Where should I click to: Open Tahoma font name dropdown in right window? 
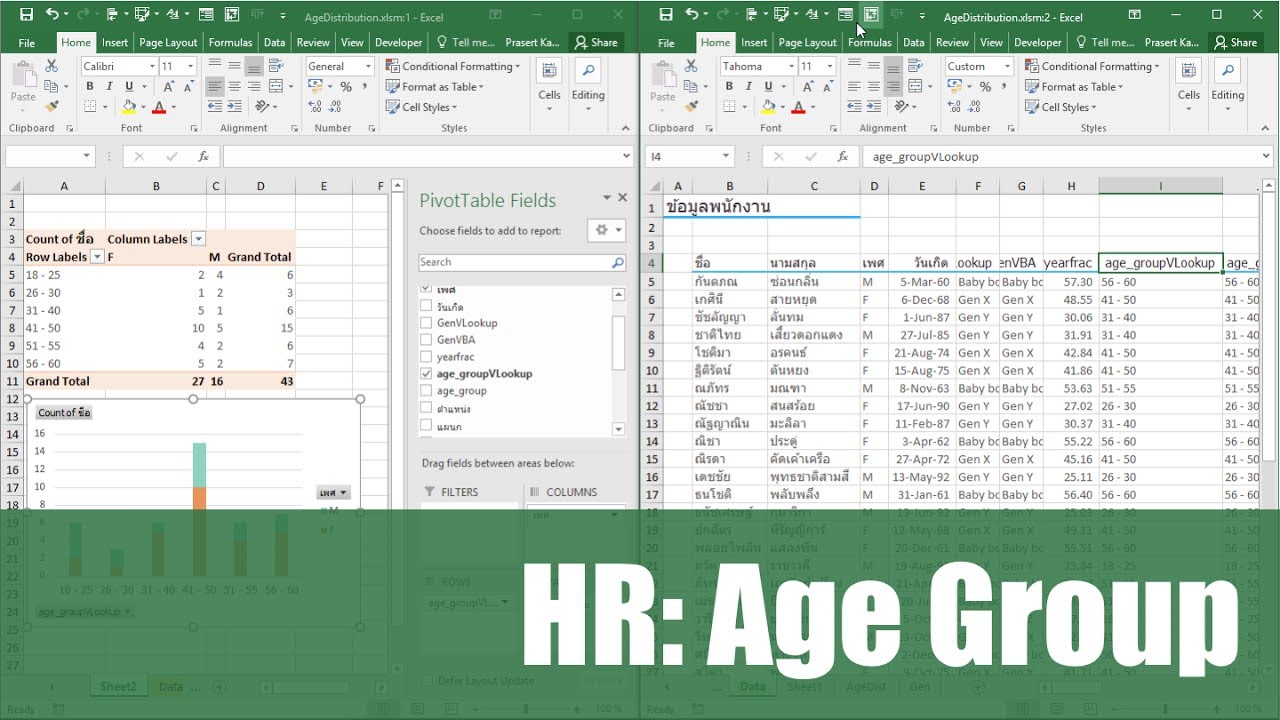pyautogui.click(x=792, y=66)
